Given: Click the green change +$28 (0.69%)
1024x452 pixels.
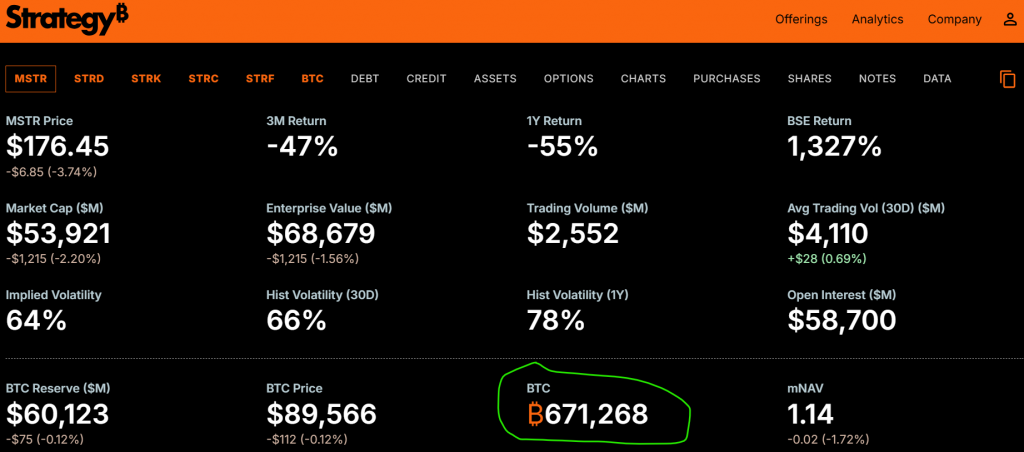Looking at the screenshot, I should point(827,259).
